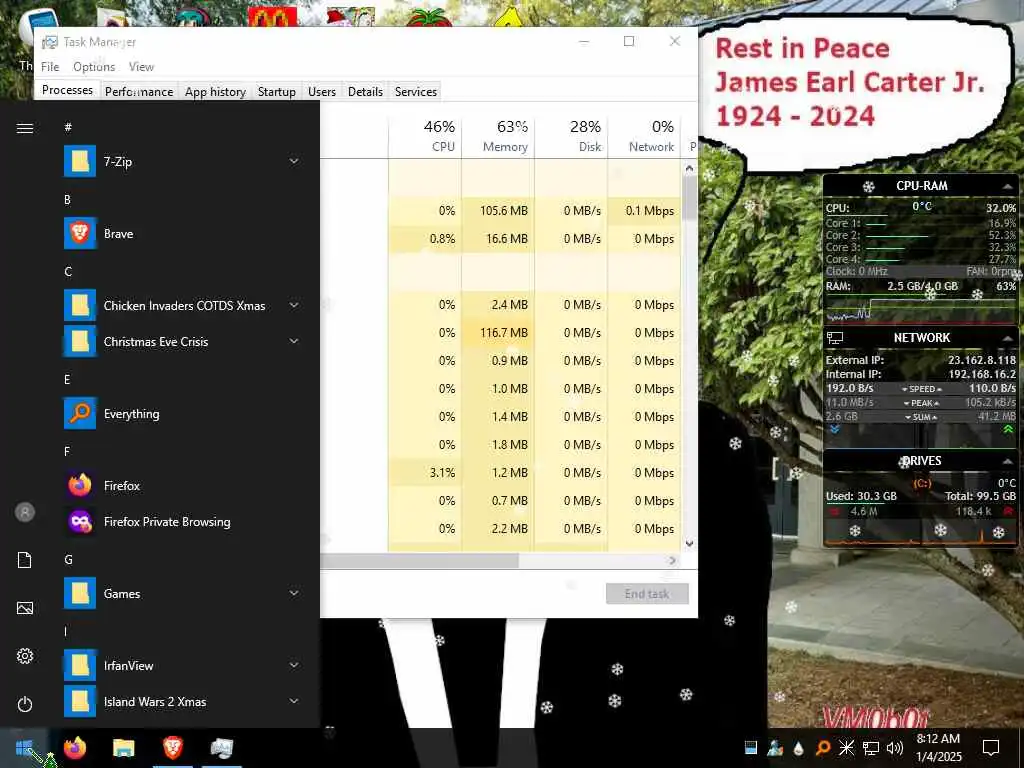This screenshot has width=1024, height=768.
Task: Click the Windows Start button on taskbar
Action: [24, 748]
